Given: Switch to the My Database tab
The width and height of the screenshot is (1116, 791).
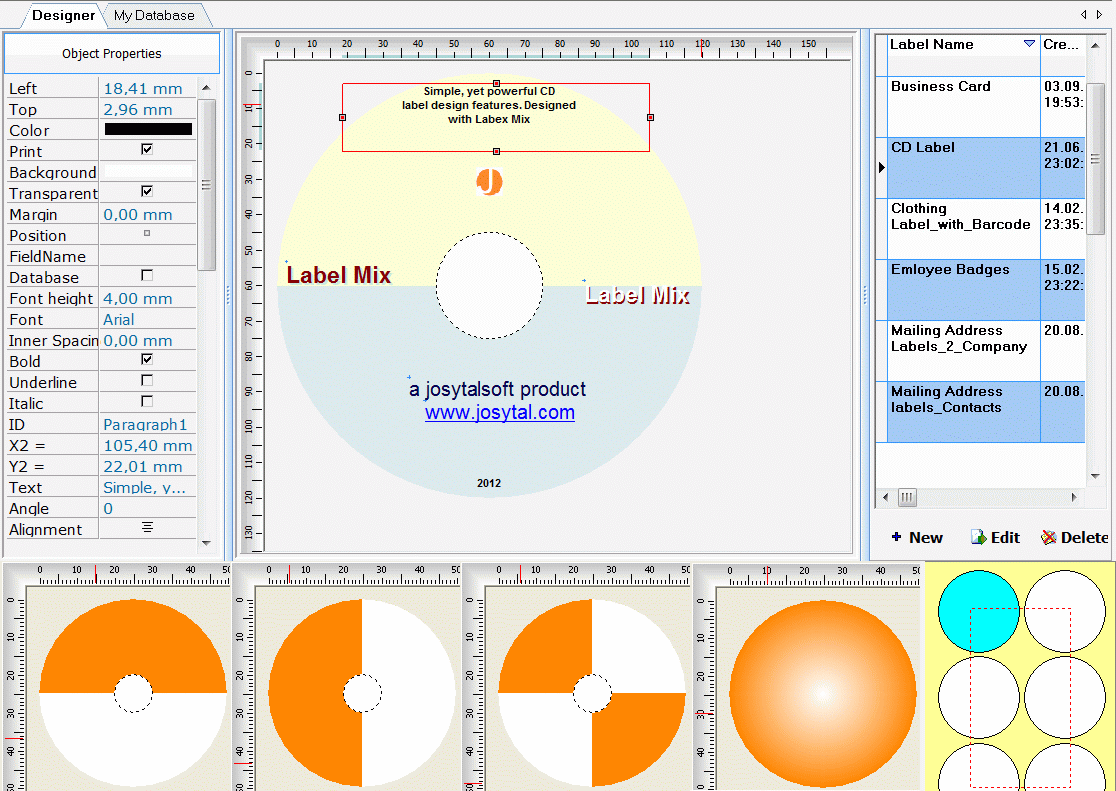Looking at the screenshot, I should (x=154, y=15).
